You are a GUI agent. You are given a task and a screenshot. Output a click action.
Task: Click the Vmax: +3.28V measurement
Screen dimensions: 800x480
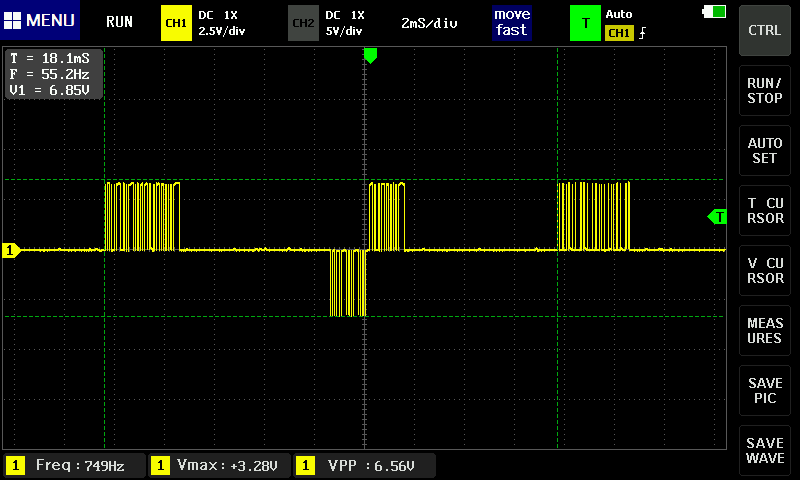point(220,465)
